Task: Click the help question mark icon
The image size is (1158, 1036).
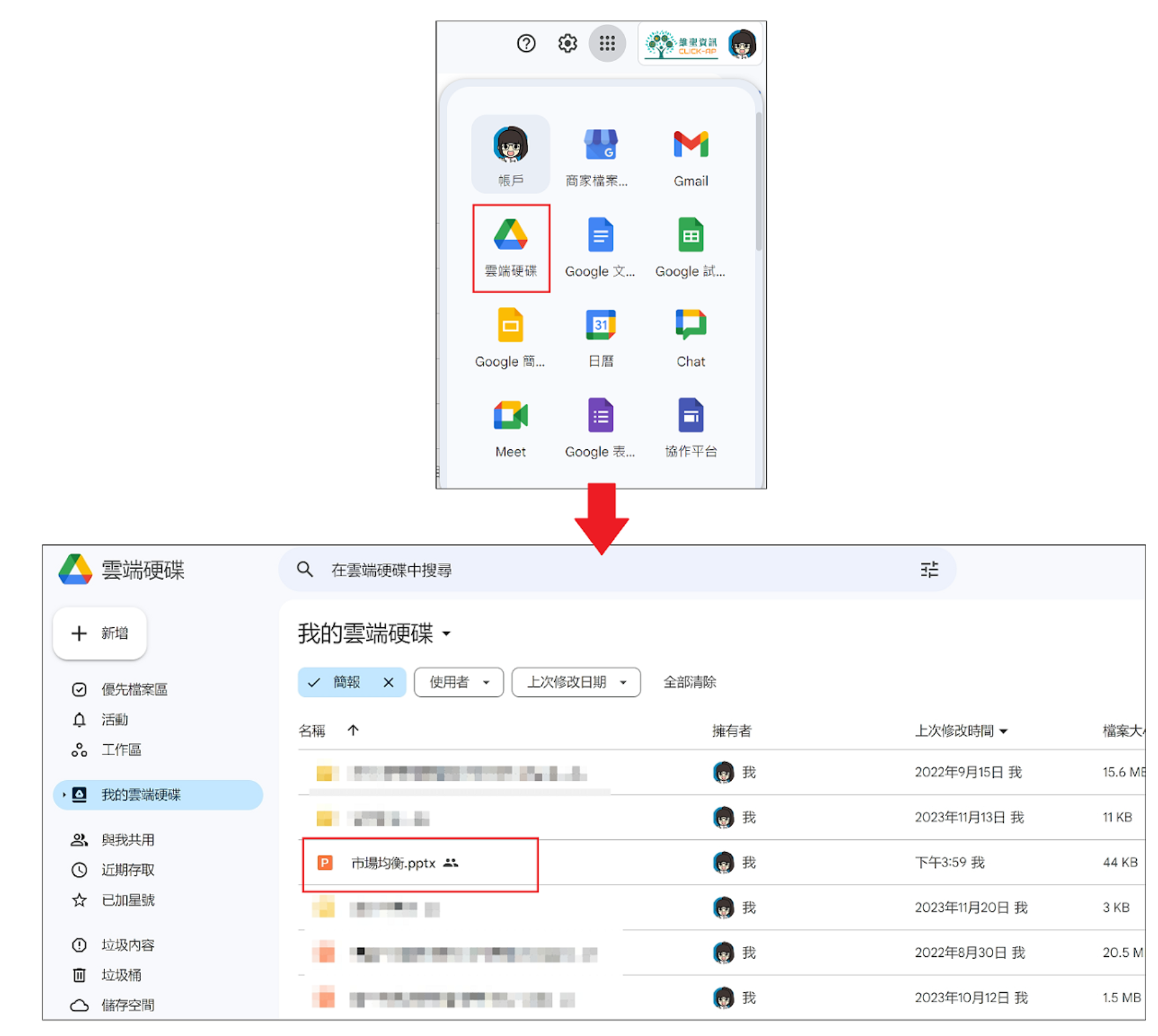Action: [526, 44]
